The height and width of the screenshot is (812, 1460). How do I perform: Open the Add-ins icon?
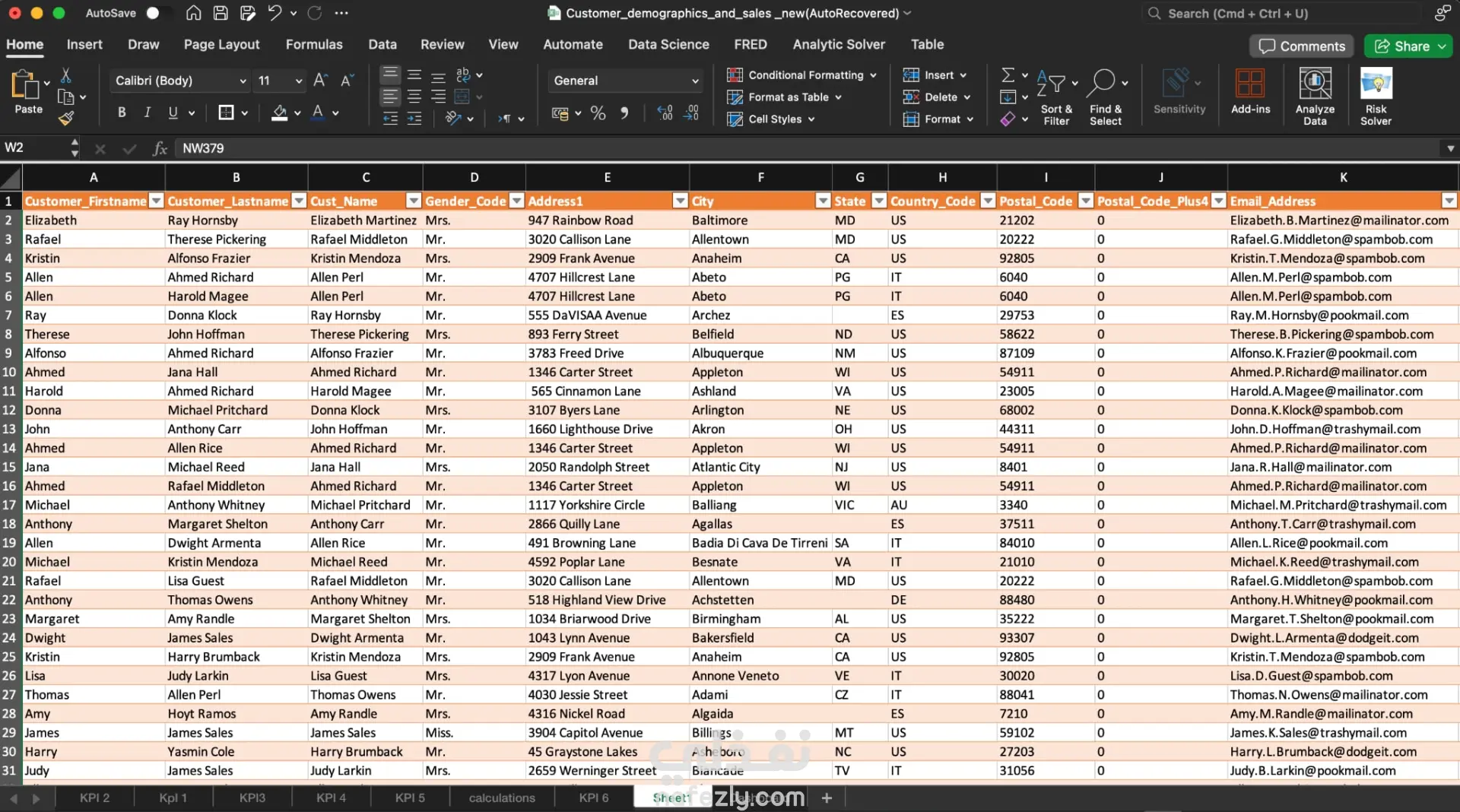1251,91
